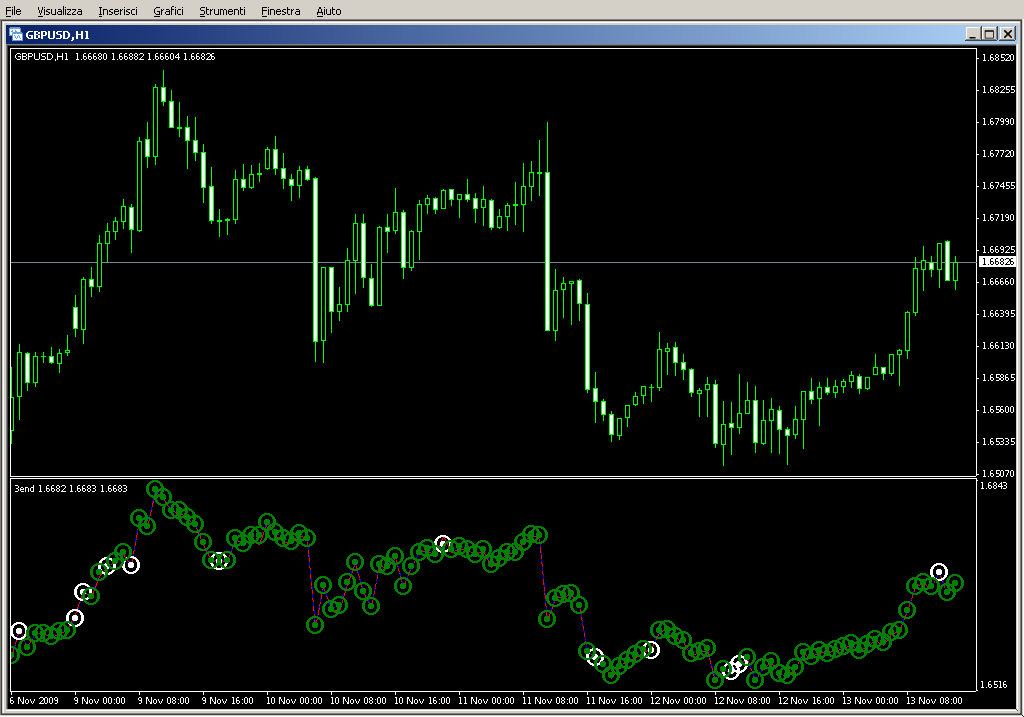Image resolution: width=1024 pixels, height=717 pixels.
Task: Click the 11 Nov 16:00 time label
Action: coord(614,701)
